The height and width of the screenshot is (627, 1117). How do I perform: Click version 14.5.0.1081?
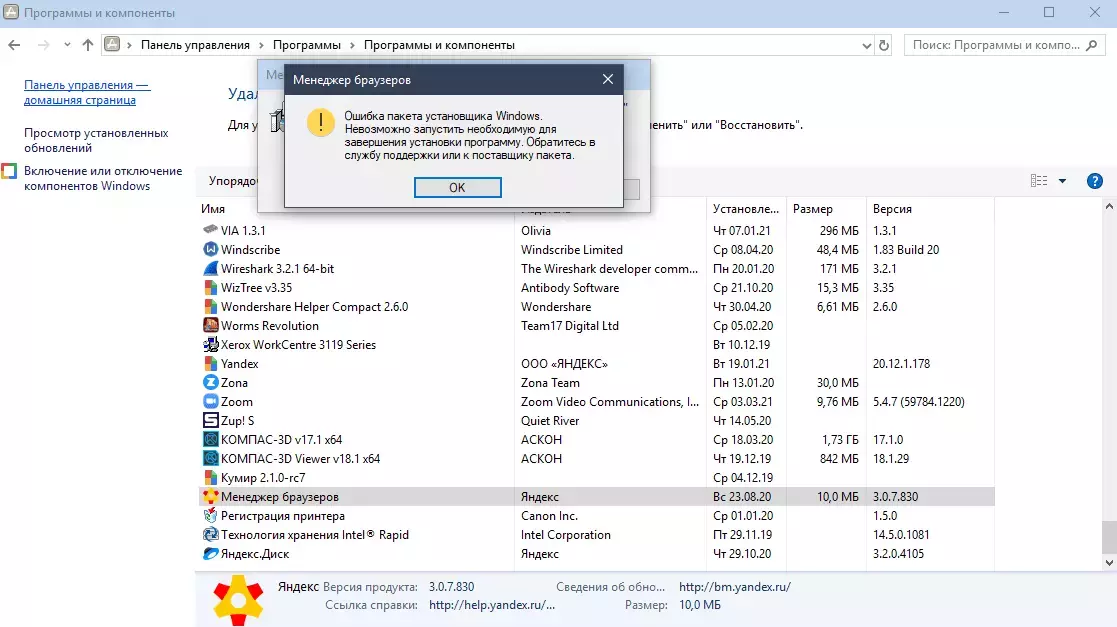901,534
